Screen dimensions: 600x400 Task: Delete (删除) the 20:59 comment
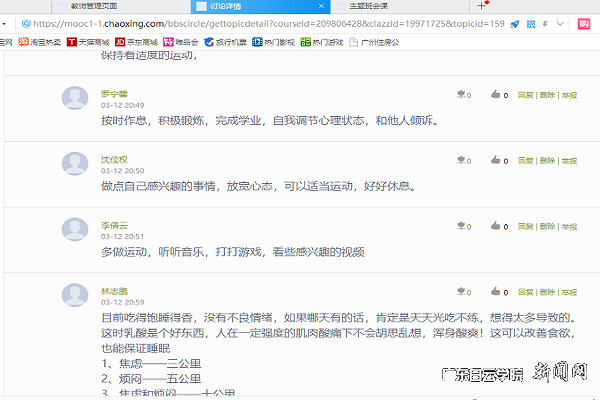pyautogui.click(x=547, y=292)
